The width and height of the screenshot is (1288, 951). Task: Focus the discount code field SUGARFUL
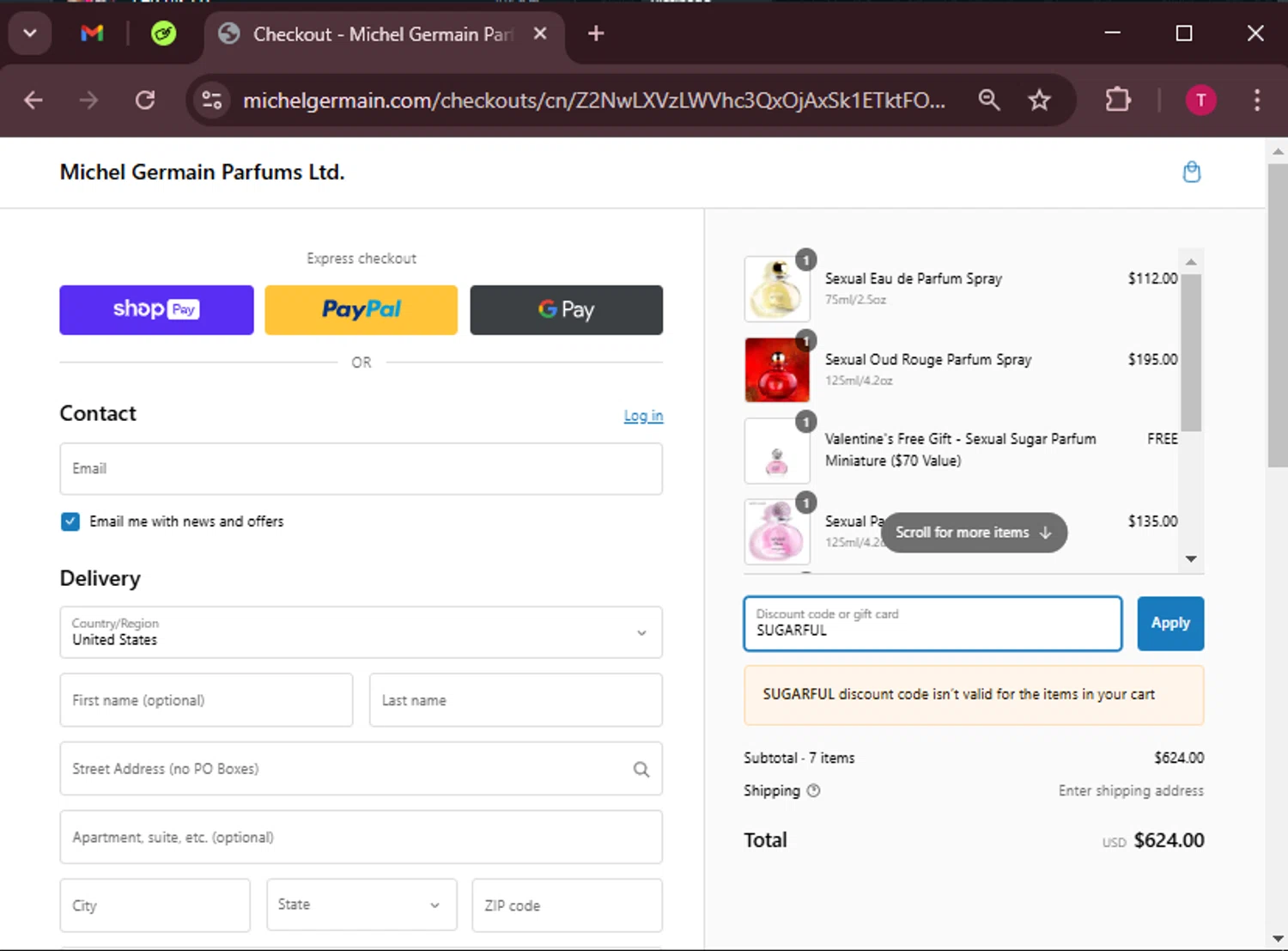click(933, 624)
